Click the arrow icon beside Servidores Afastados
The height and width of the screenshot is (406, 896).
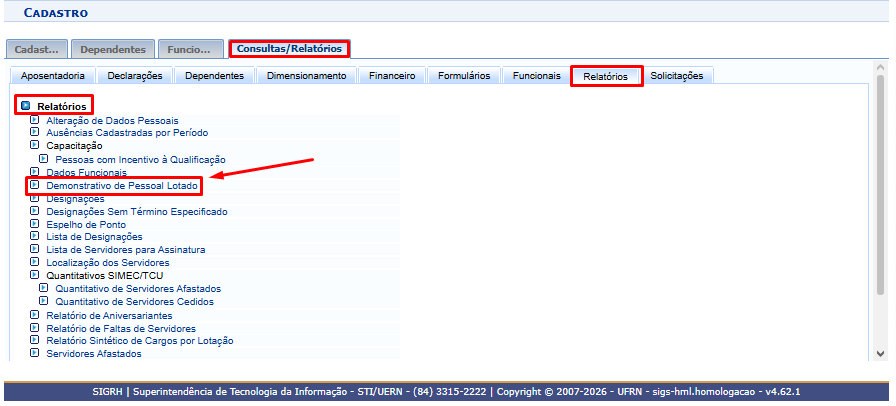click(34, 353)
